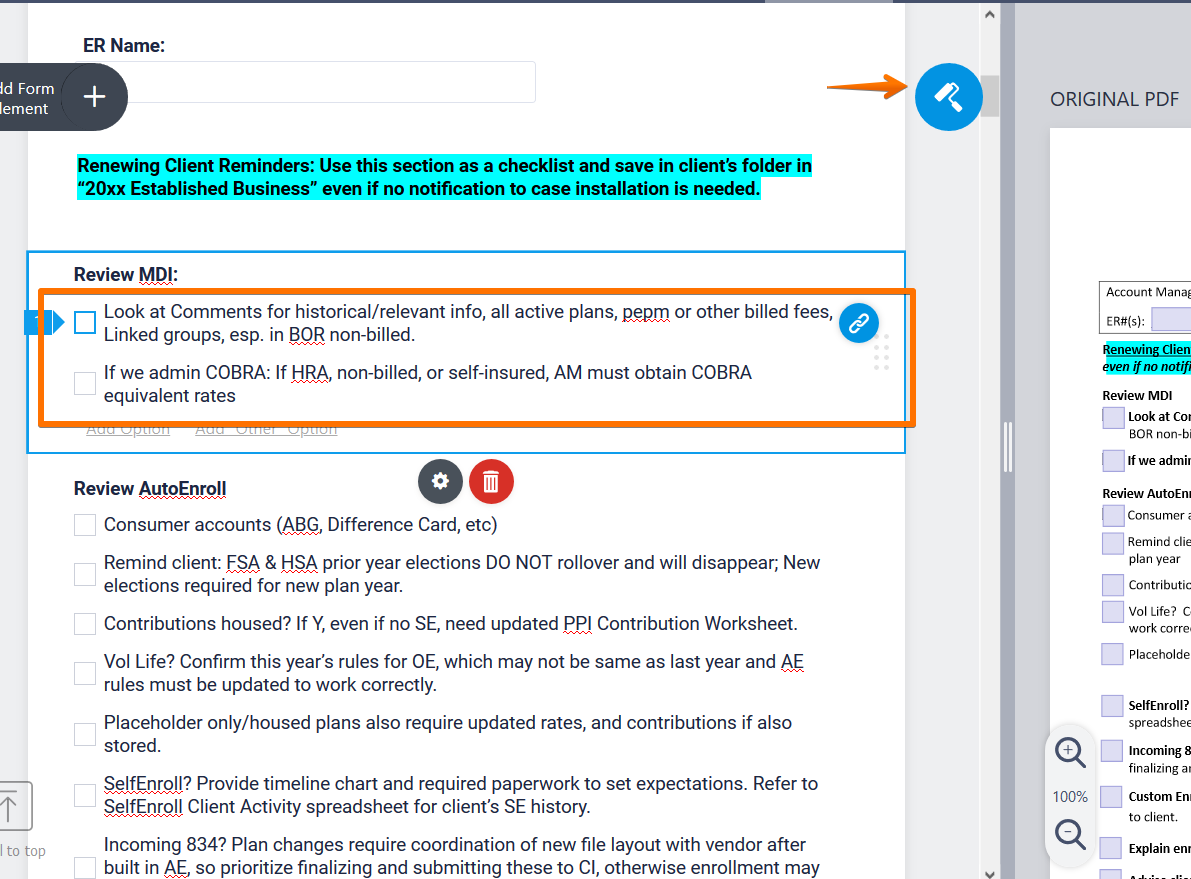Grab the dotted drag handle of field

coord(881,353)
